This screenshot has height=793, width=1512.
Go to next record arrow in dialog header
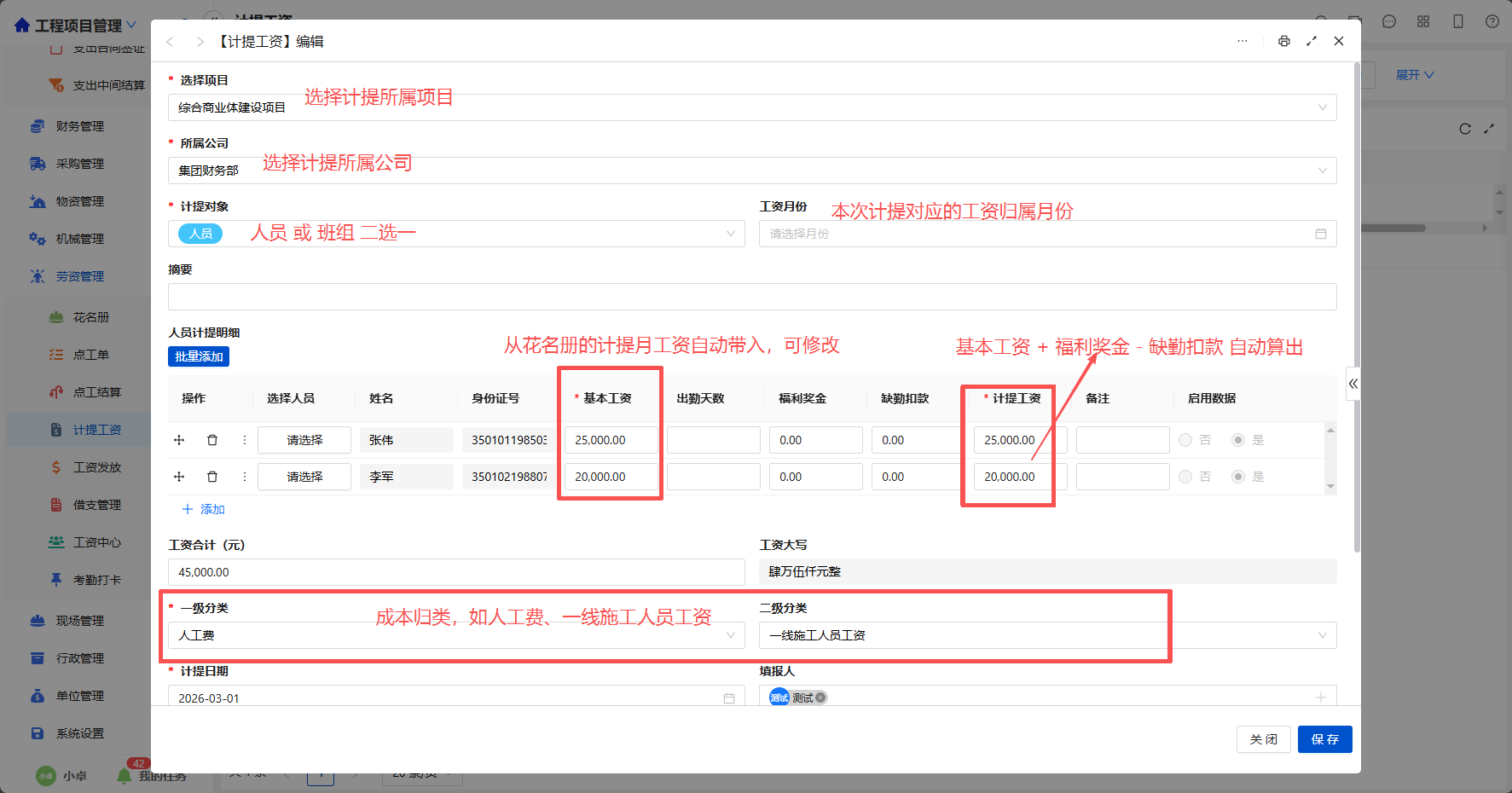pyautogui.click(x=200, y=42)
